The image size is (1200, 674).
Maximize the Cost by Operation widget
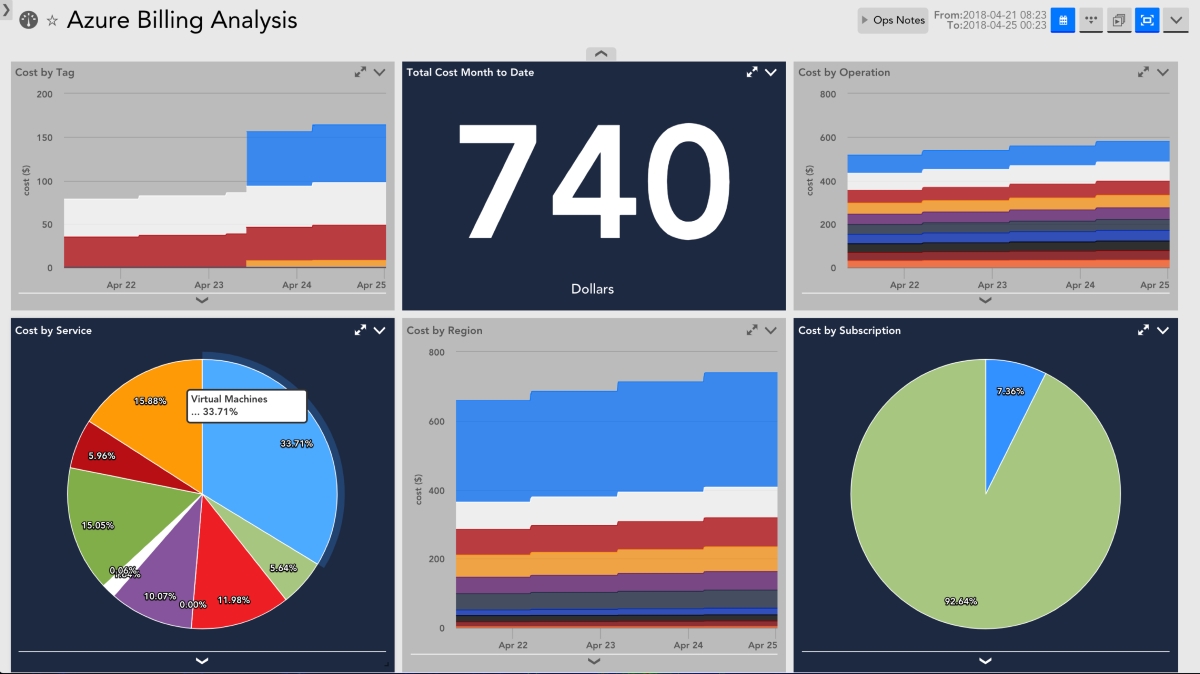click(x=1143, y=72)
